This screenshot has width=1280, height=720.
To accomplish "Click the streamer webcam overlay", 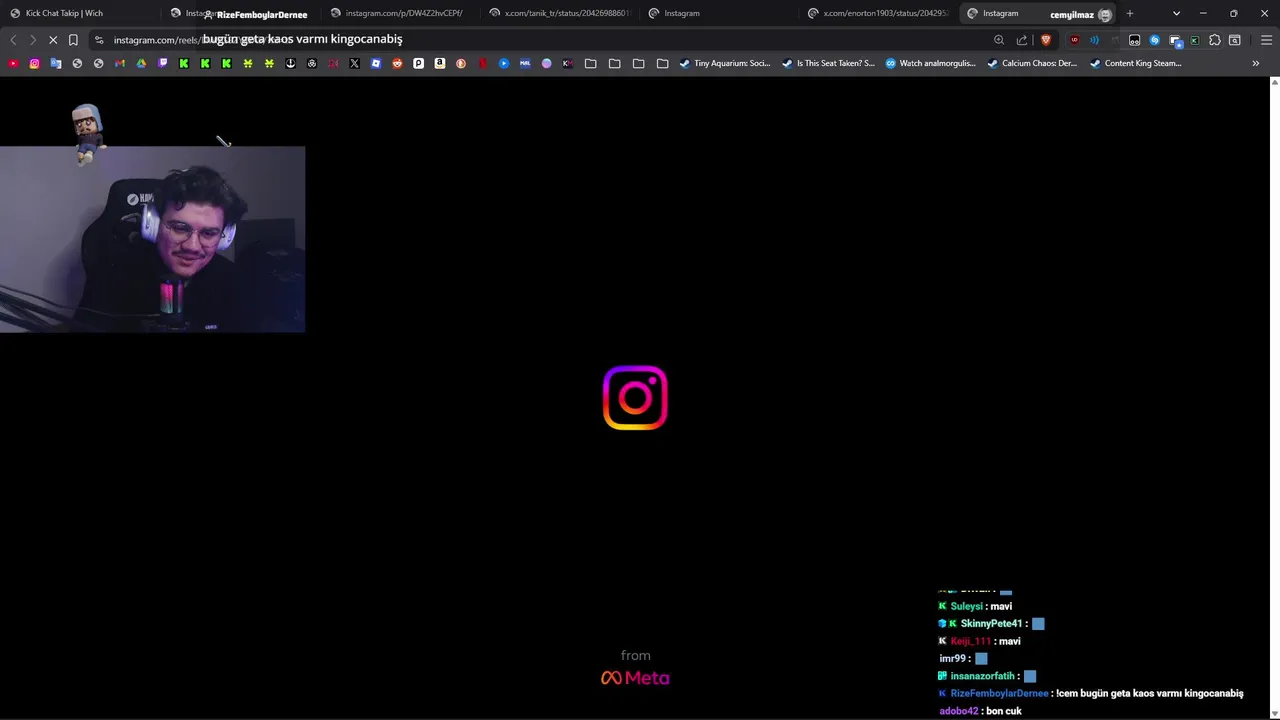I will [x=152, y=239].
